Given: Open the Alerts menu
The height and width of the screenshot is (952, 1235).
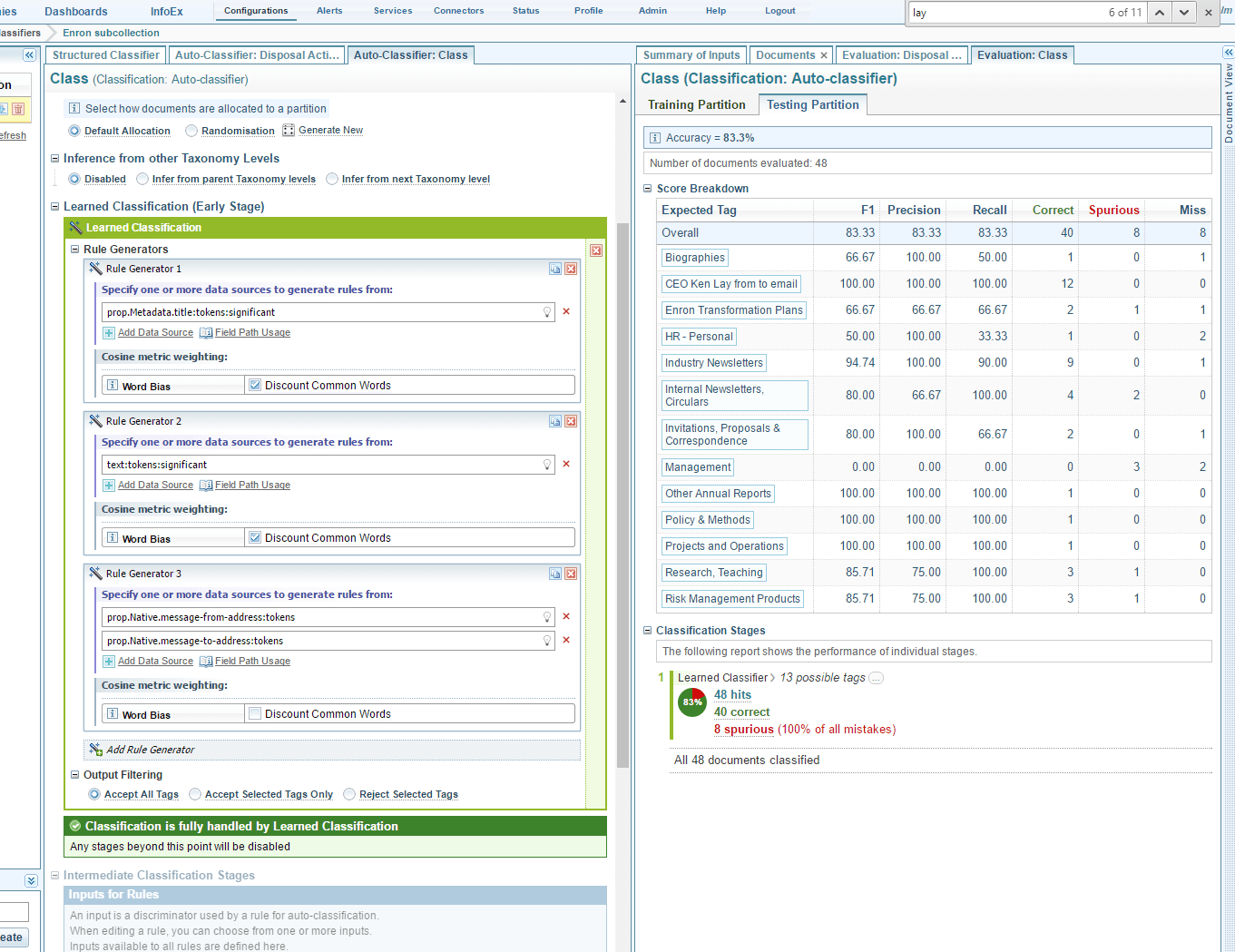Looking at the screenshot, I should point(329,11).
